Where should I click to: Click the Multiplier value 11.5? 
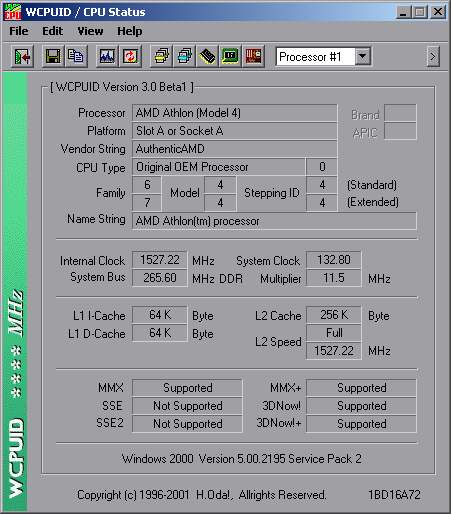(333, 278)
